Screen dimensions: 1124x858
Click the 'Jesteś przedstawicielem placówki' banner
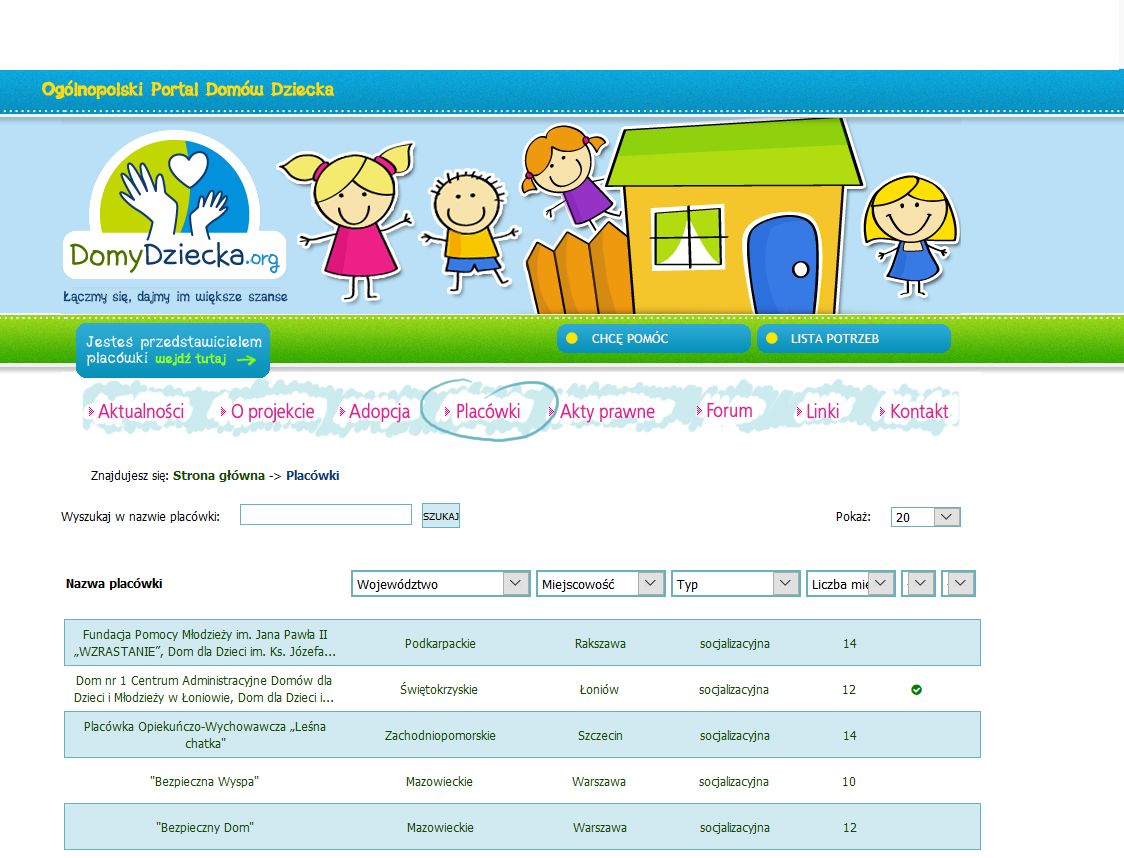point(173,350)
